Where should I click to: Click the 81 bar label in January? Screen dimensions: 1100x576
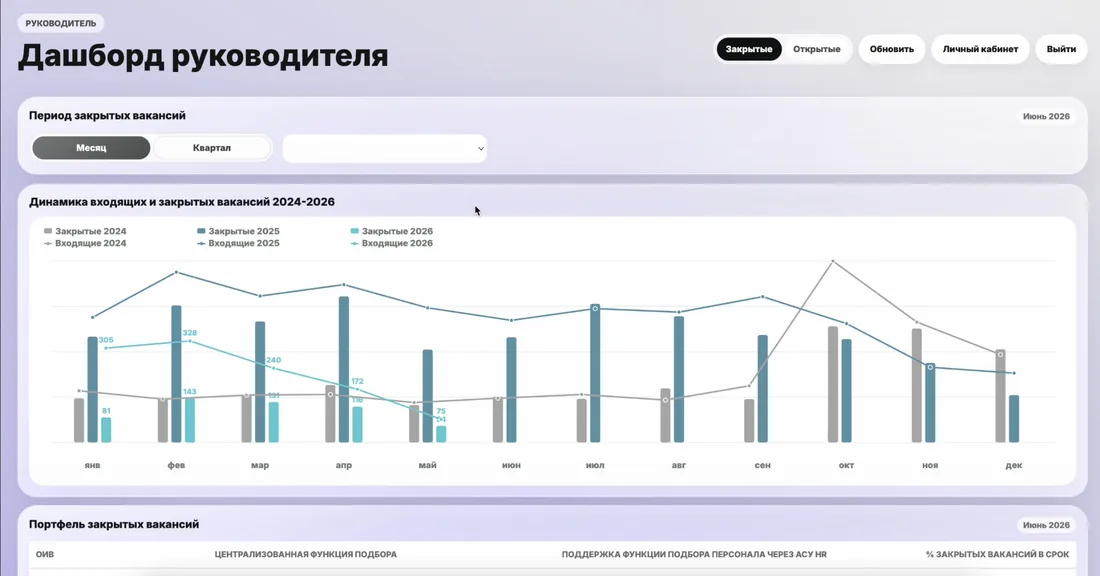(x=106, y=411)
